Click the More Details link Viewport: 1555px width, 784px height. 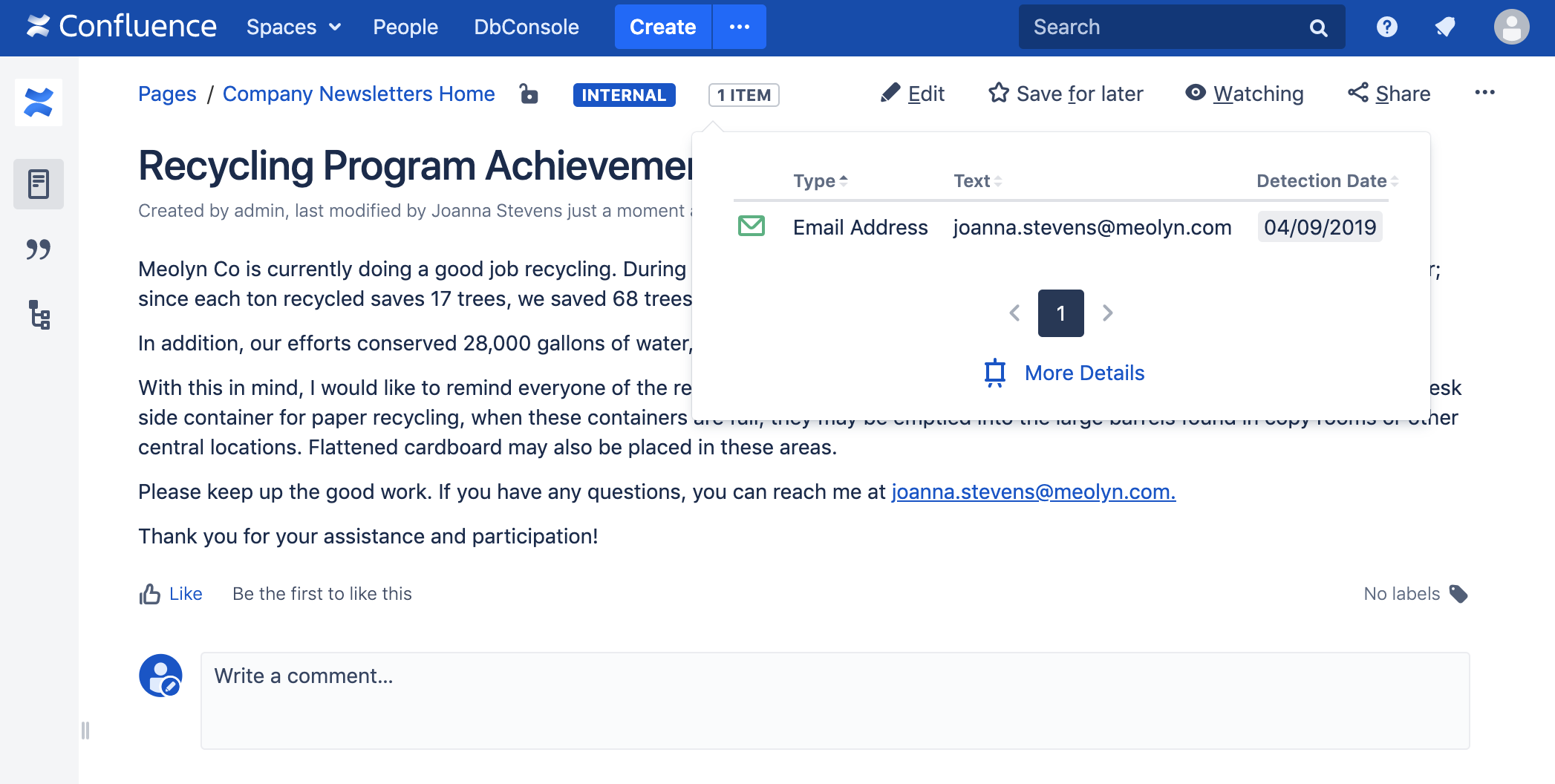click(x=1084, y=373)
